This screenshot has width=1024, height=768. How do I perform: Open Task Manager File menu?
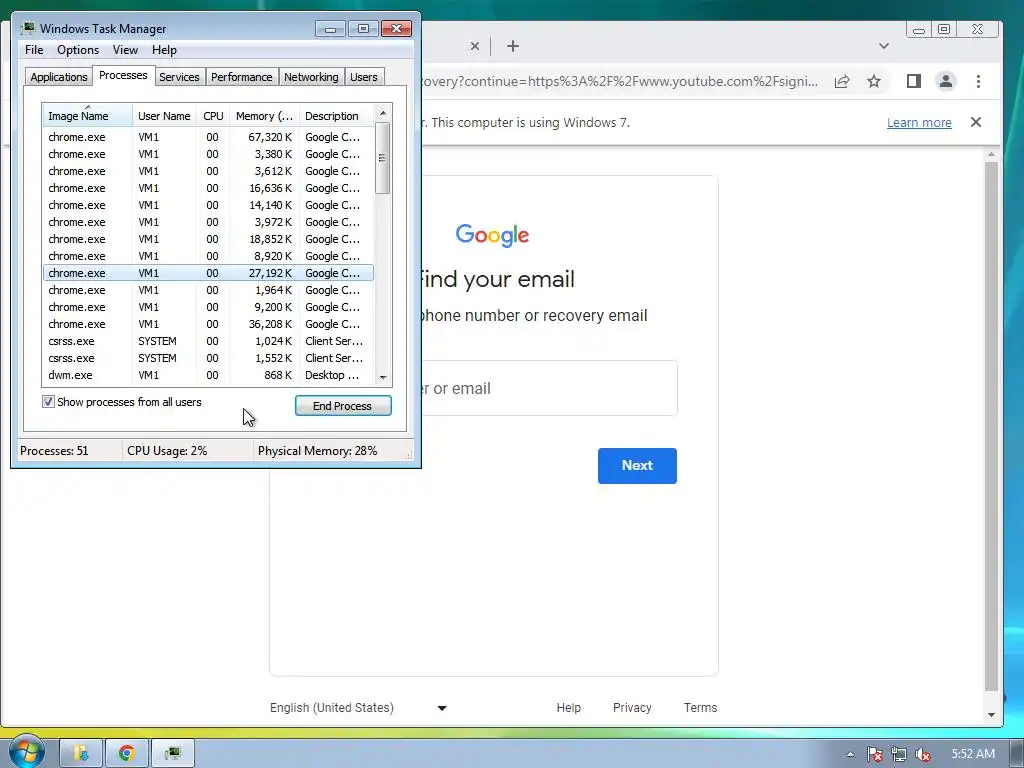click(34, 50)
